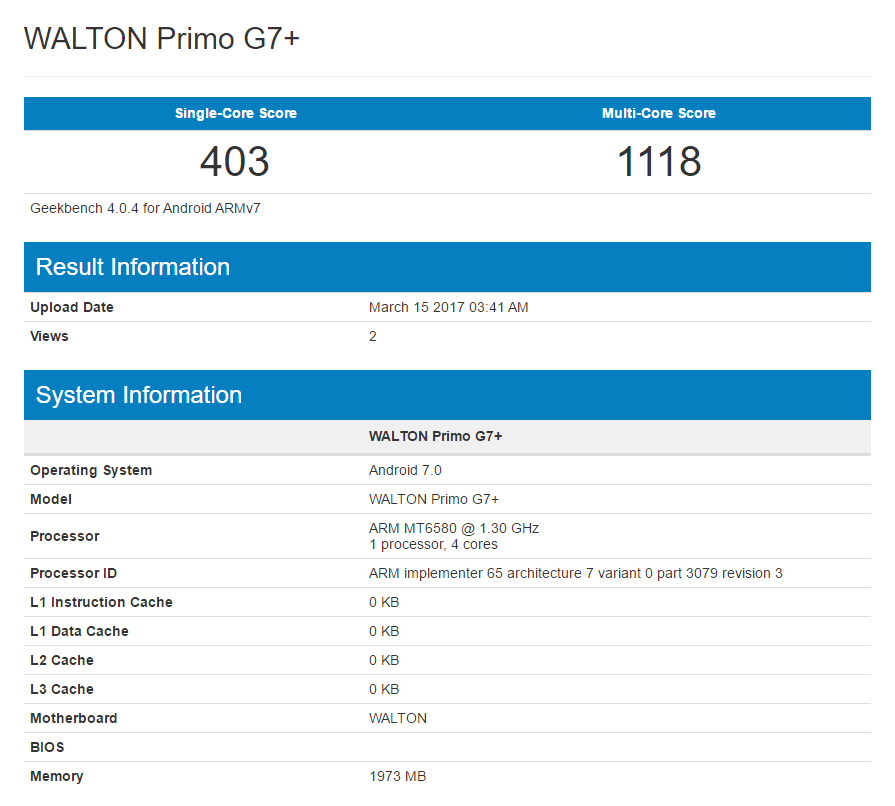Click the Motherboard value WALTON
895x806 pixels.
398,718
